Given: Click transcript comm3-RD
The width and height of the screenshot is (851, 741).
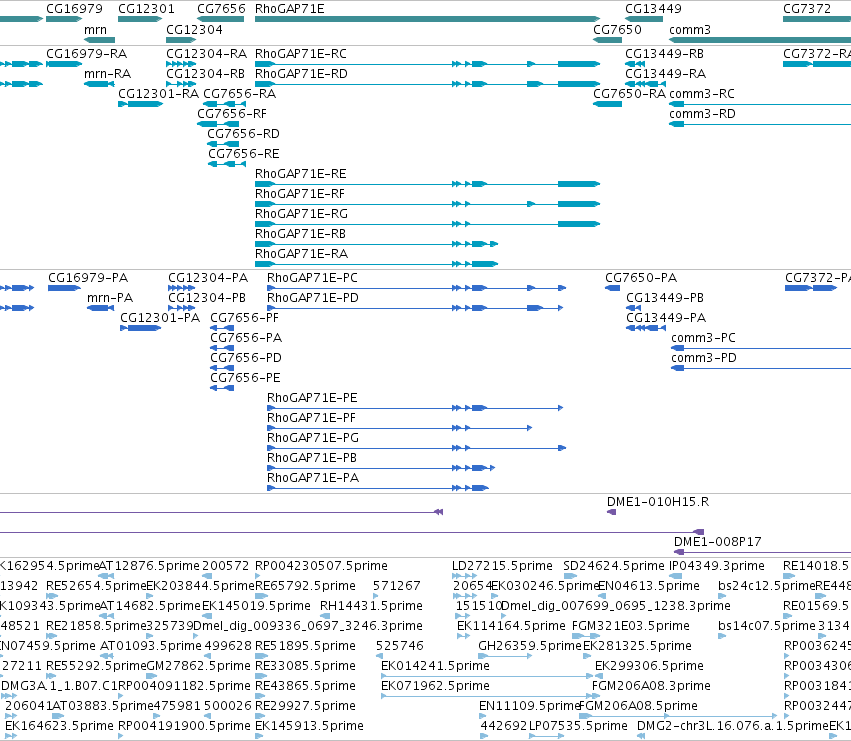Looking at the screenshot, I should (x=760, y=124).
